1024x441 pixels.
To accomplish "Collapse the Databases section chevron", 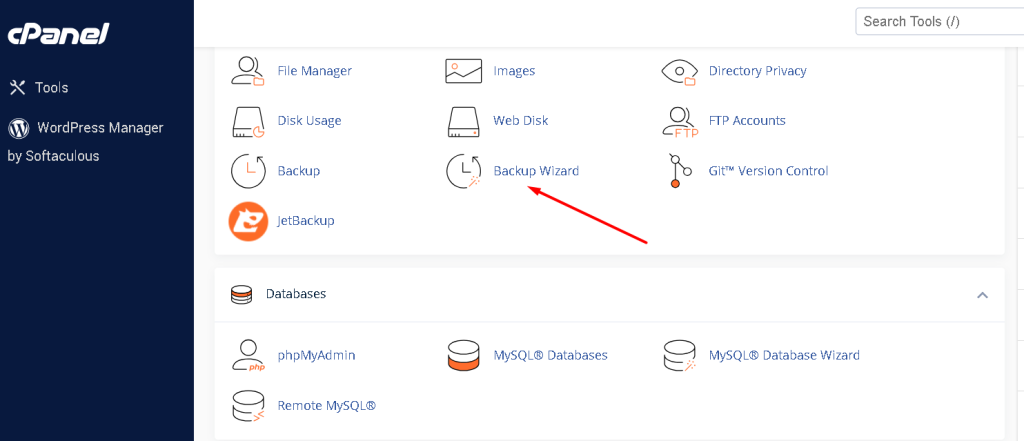I will (982, 295).
